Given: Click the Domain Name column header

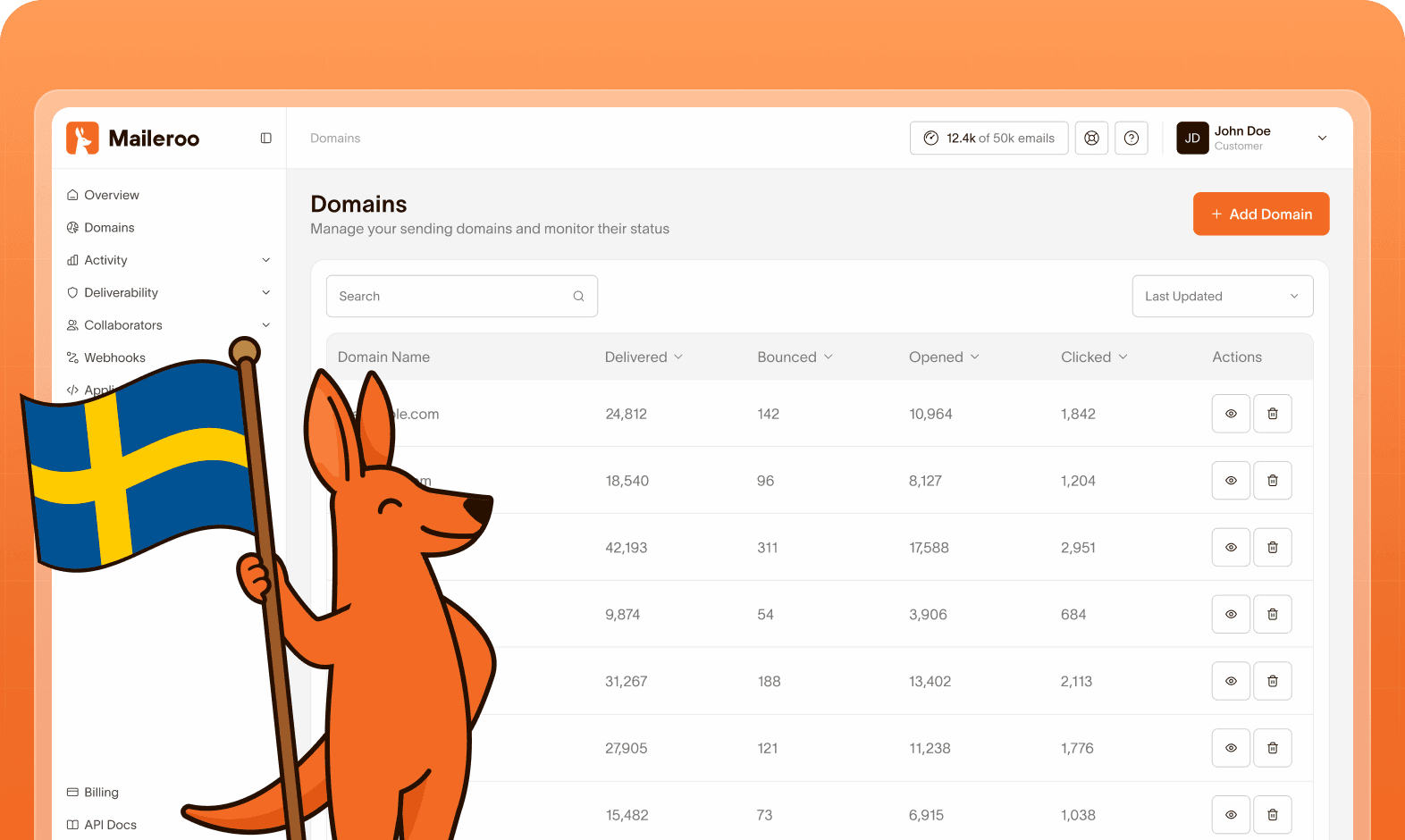Looking at the screenshot, I should pyautogui.click(x=383, y=357).
